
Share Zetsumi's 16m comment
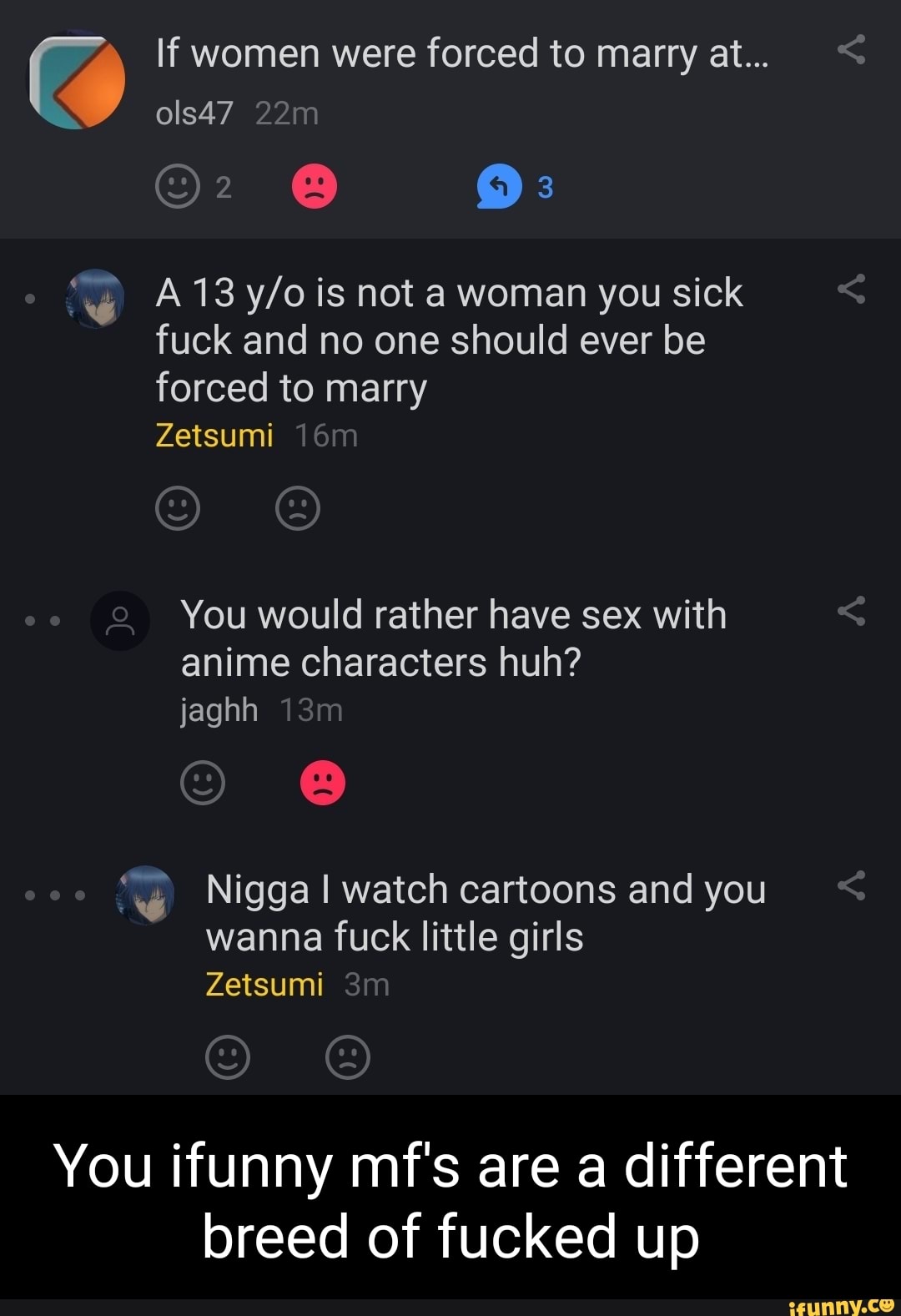point(851,289)
